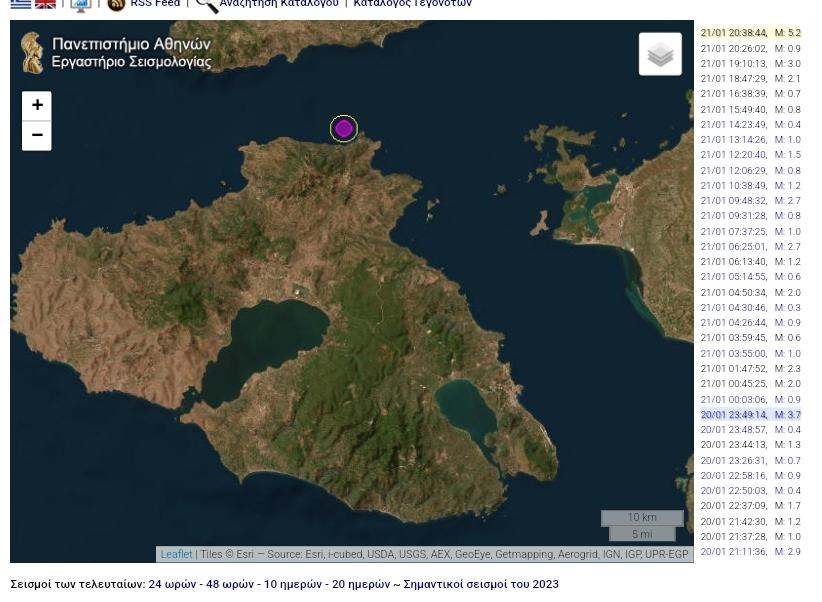
Task: Open Σημαντικοί σεισμοί του 2023 link
Action: pos(481,584)
